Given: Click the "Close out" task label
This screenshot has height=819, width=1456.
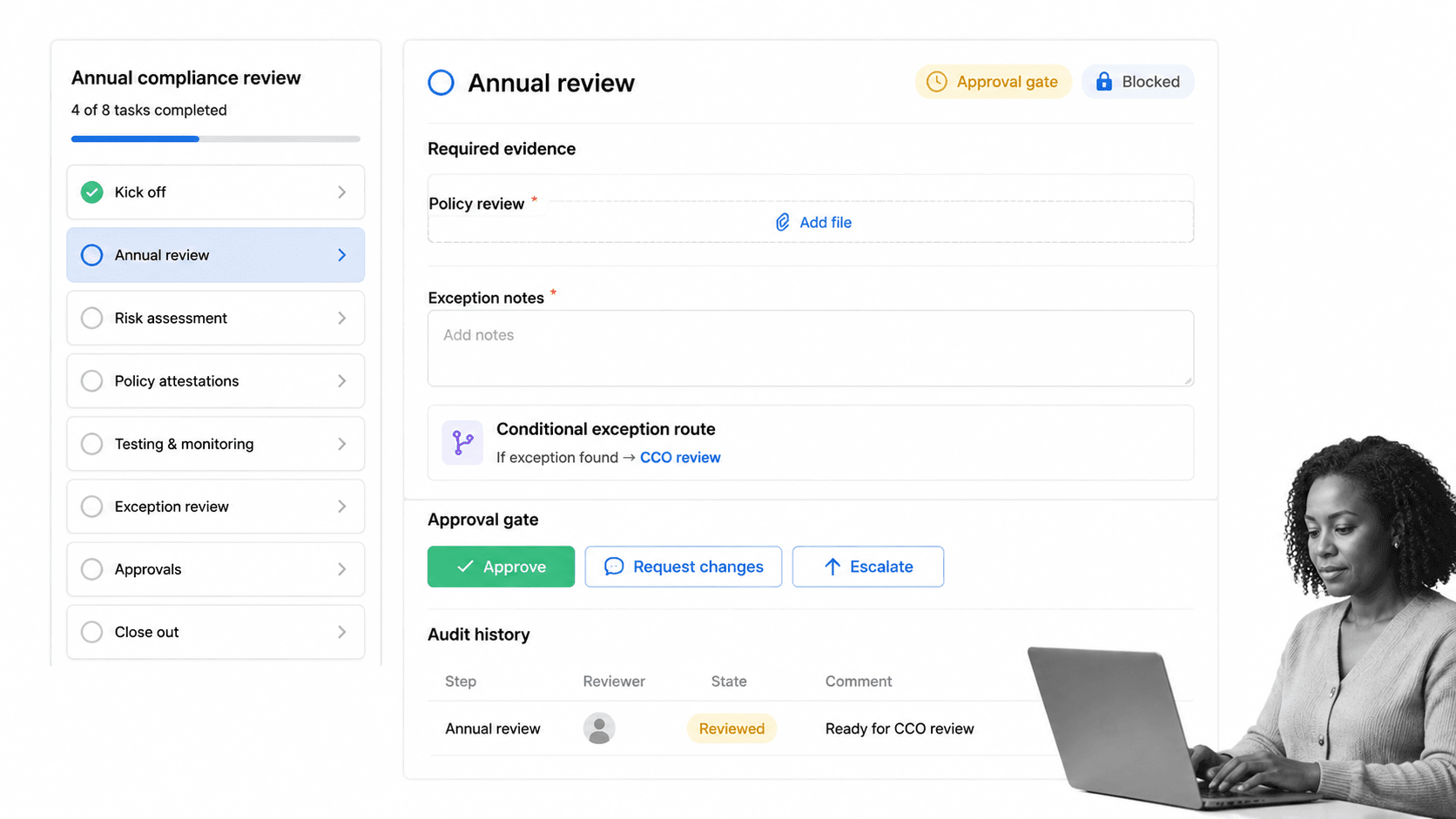Looking at the screenshot, I should tap(146, 632).
